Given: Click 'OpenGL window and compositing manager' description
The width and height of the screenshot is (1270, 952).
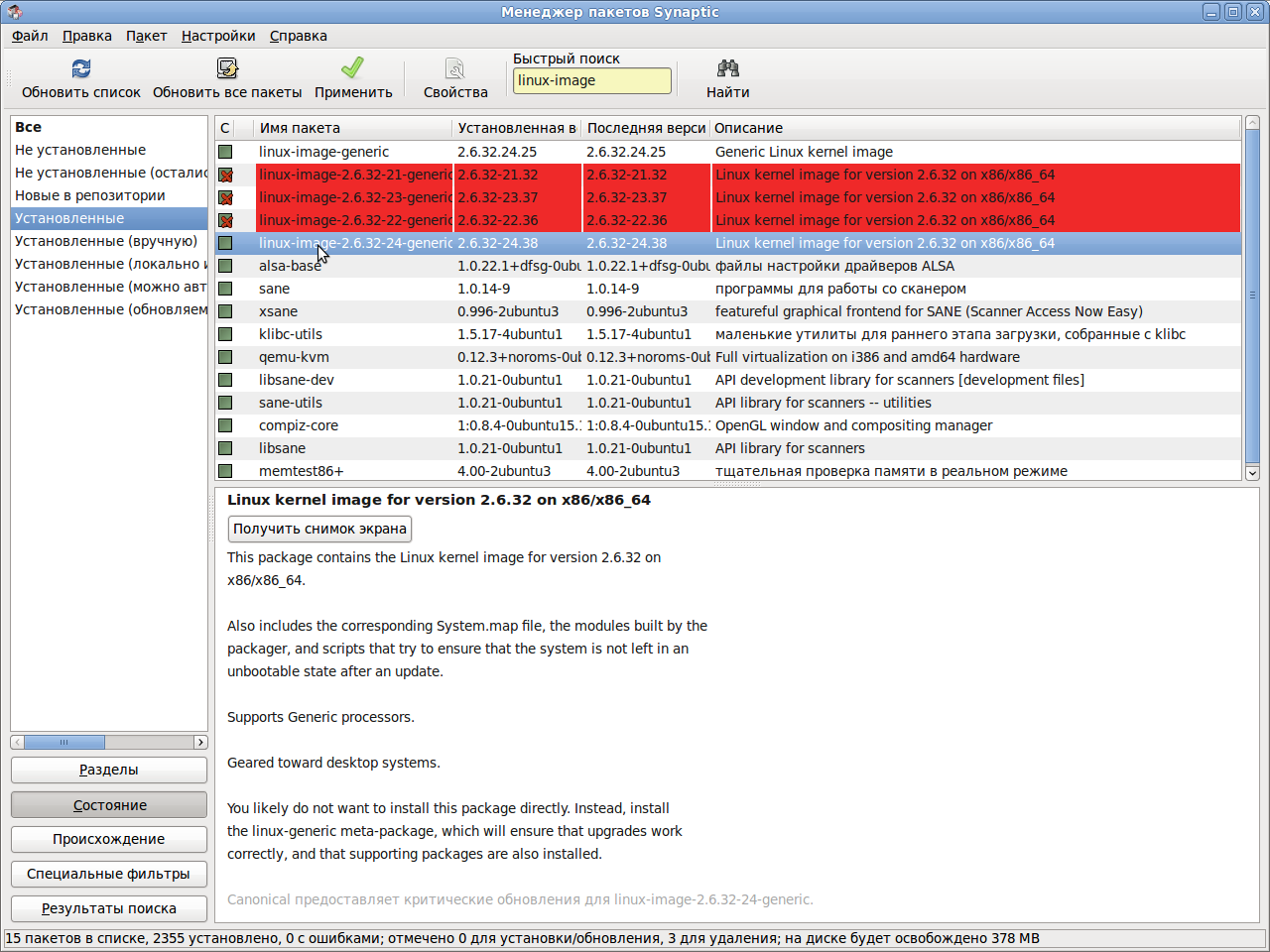Looking at the screenshot, I should click(x=853, y=425).
